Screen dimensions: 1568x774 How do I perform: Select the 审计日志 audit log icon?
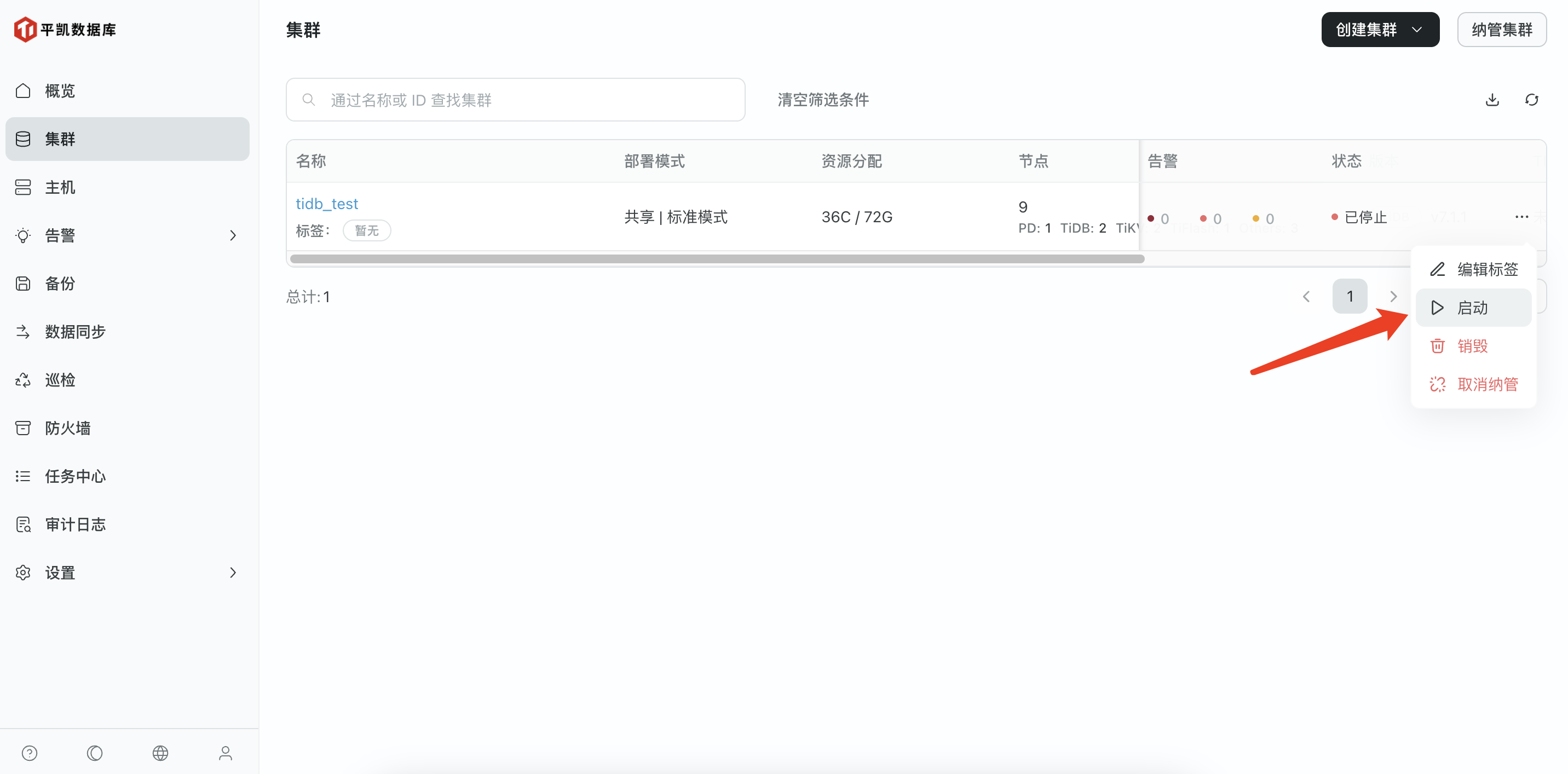click(22, 524)
